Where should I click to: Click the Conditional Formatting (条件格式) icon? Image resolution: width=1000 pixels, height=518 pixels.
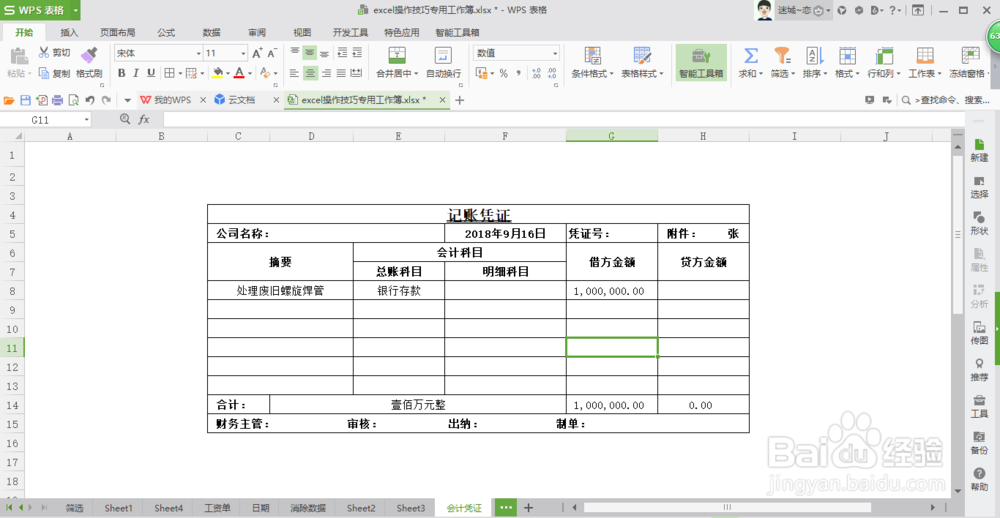click(592, 55)
